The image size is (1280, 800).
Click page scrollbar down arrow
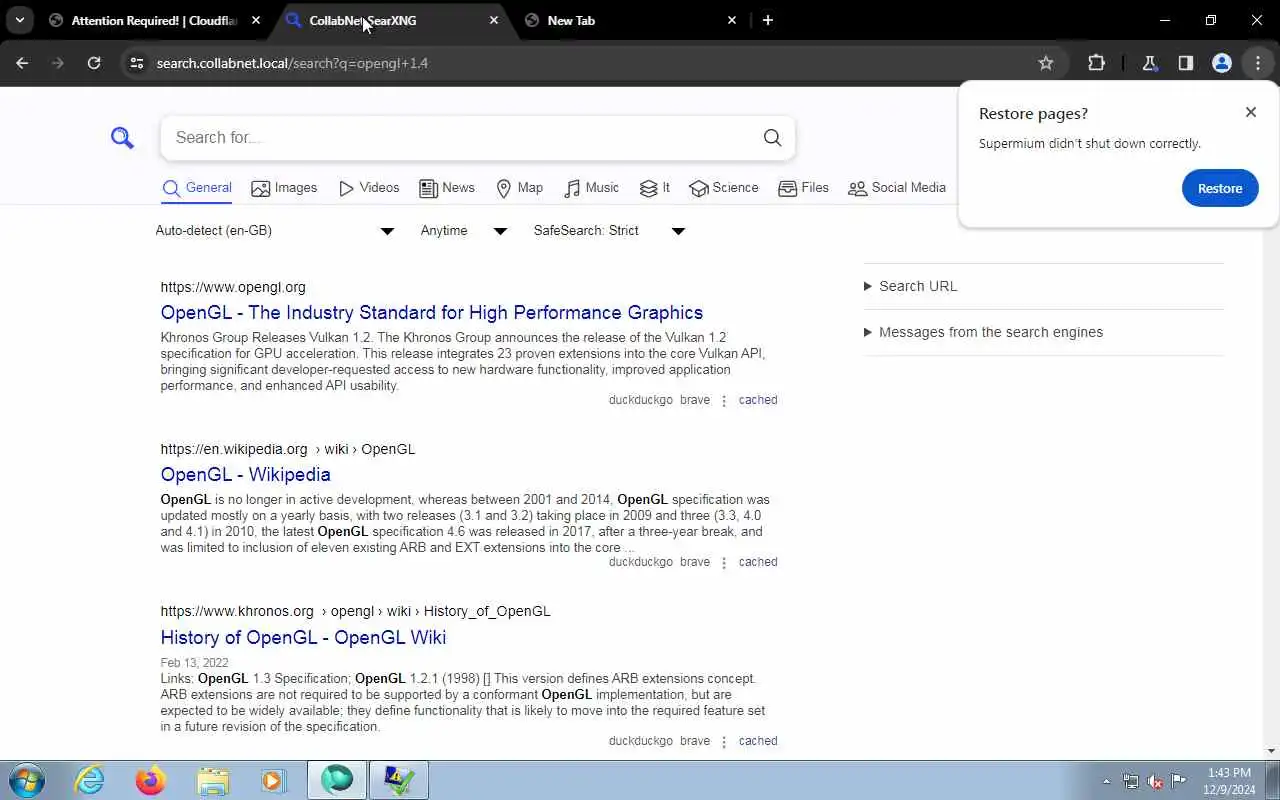coord(1272,751)
